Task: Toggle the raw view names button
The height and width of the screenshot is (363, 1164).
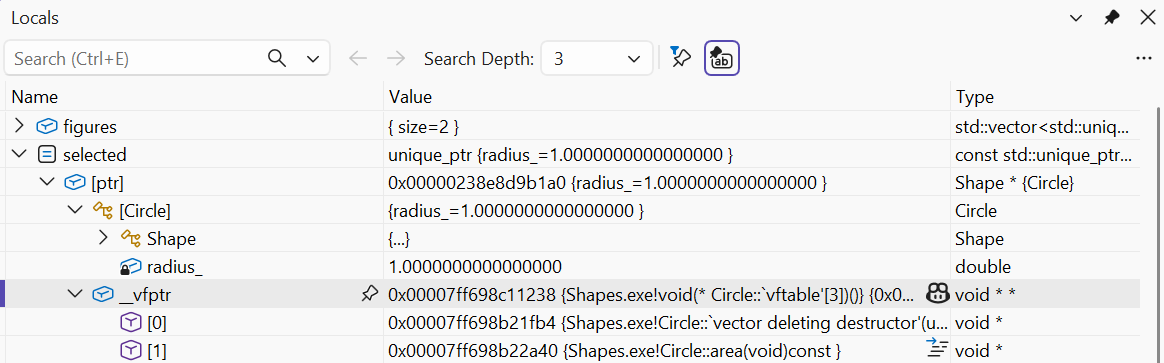Action: coord(721,59)
